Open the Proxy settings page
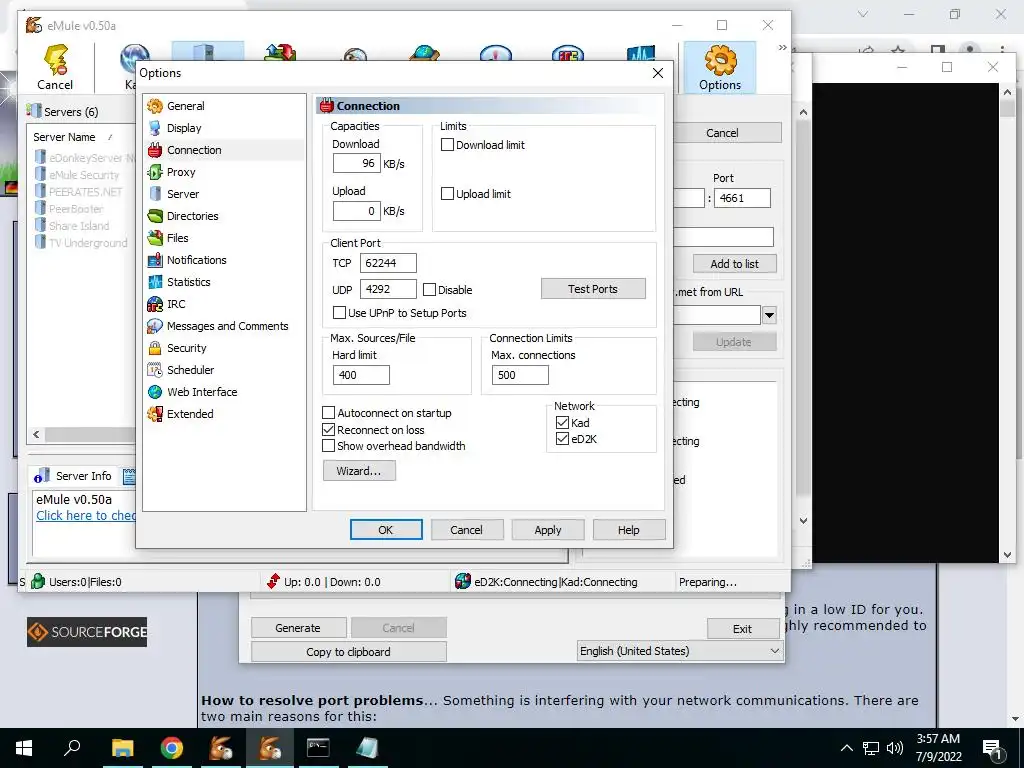 point(181,172)
